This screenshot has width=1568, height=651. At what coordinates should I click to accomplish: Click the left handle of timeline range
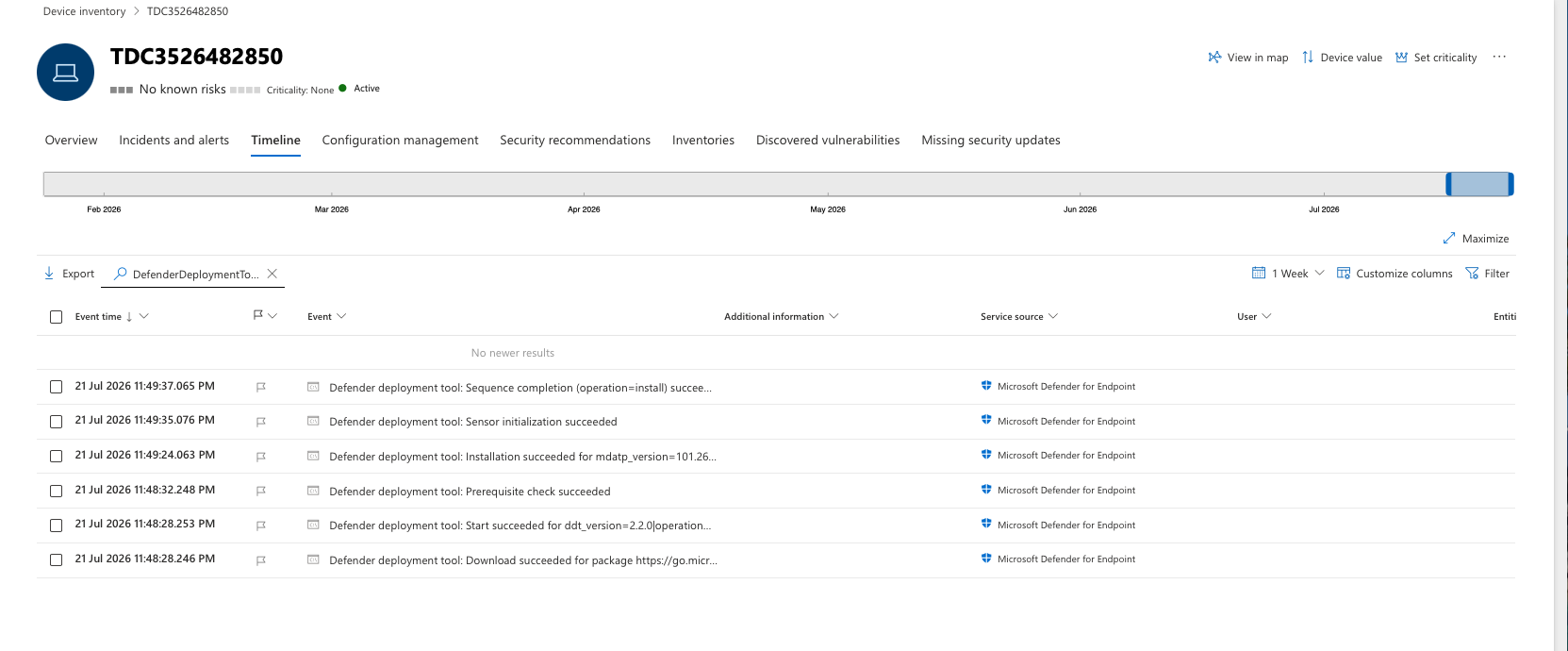click(x=1448, y=184)
